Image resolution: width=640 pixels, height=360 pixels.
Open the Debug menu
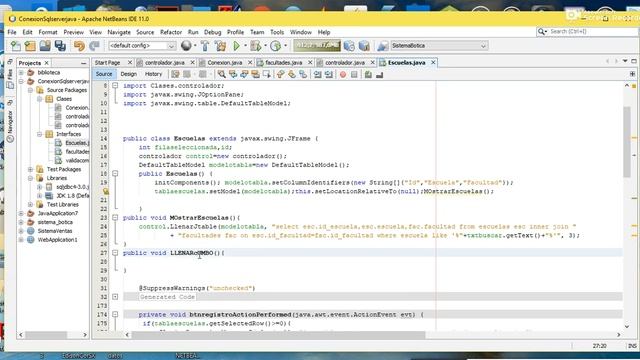click(212, 32)
